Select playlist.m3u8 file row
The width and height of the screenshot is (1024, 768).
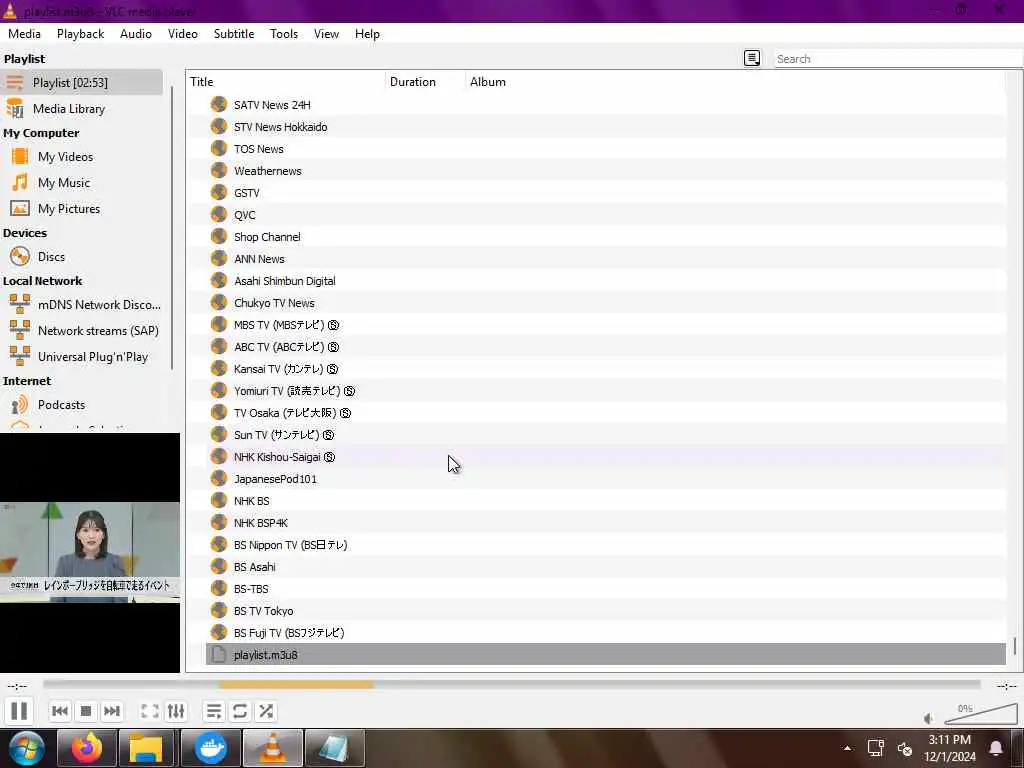(x=605, y=654)
